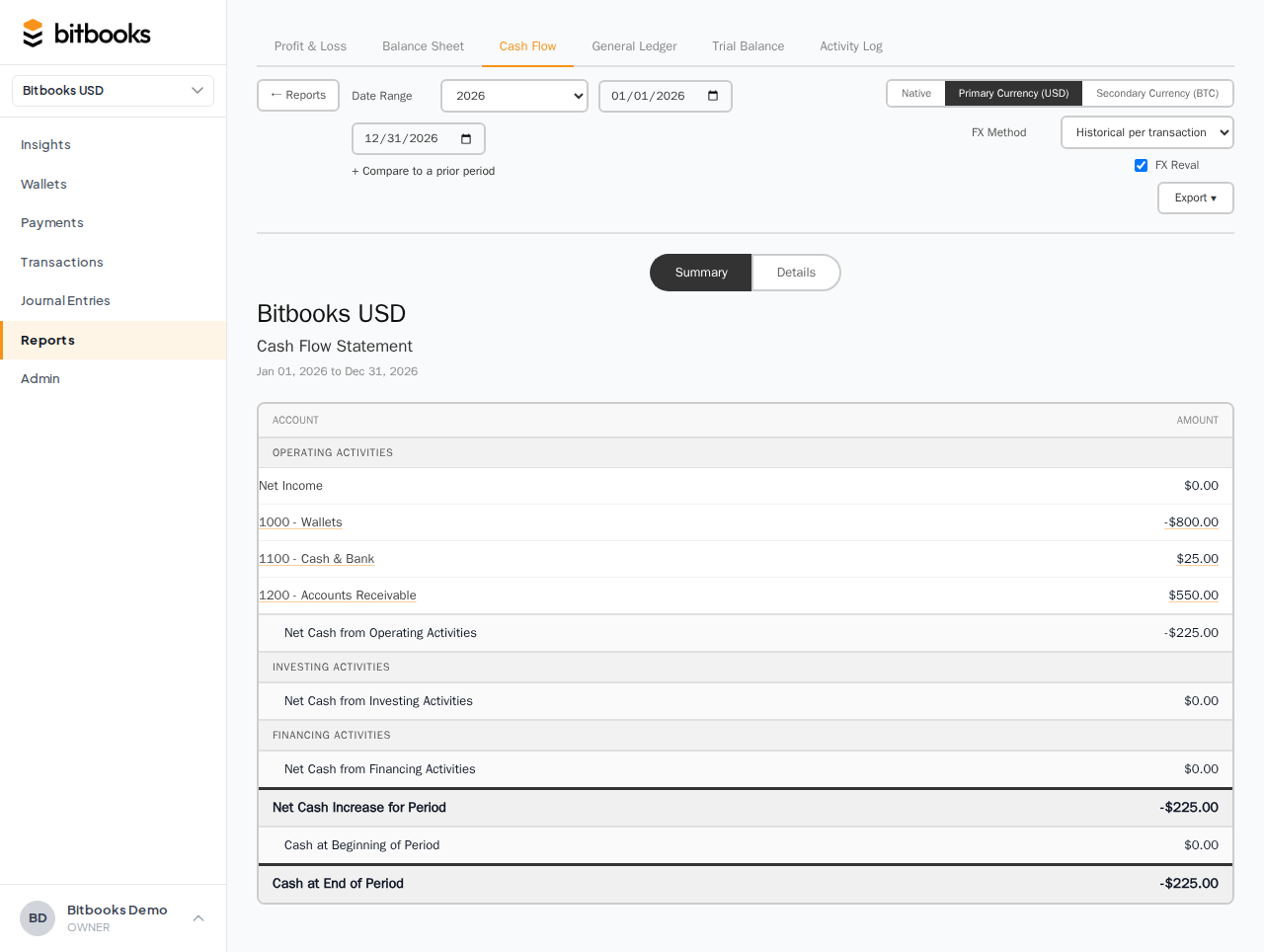
Task: Switch to the Details view
Action: point(796,273)
